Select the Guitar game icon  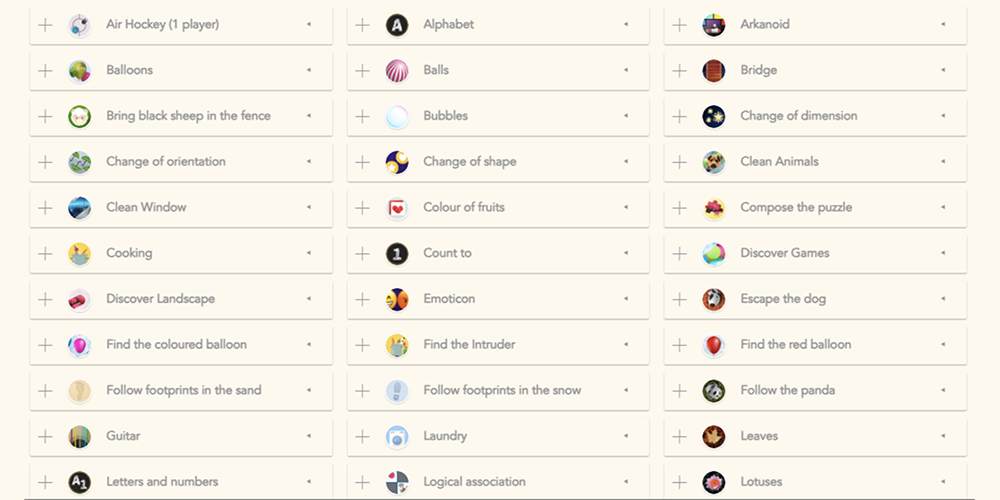(x=80, y=436)
